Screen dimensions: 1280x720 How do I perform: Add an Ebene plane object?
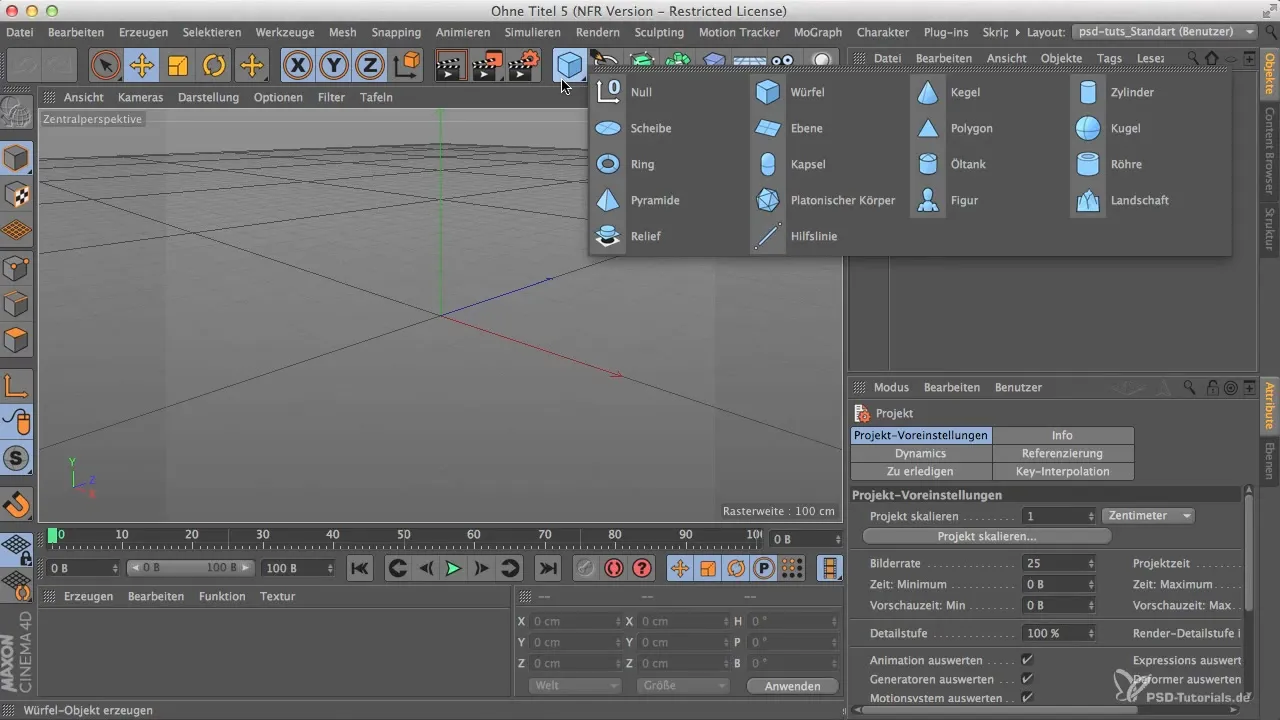[790, 128]
